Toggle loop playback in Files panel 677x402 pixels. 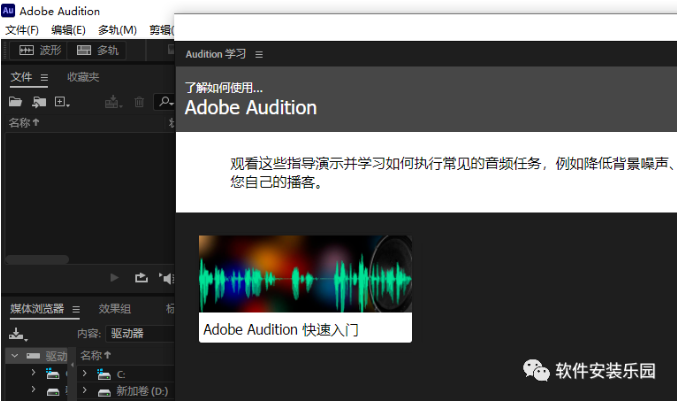click(x=141, y=278)
